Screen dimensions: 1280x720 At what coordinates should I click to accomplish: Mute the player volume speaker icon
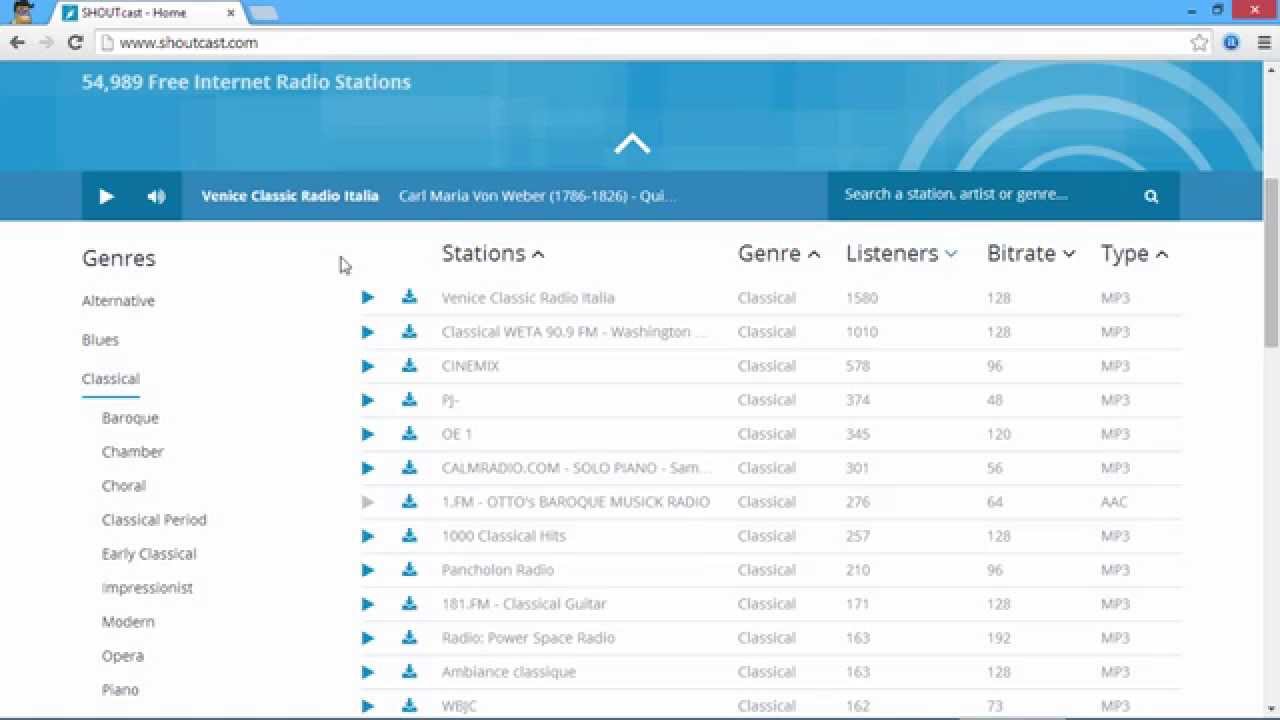tap(156, 196)
